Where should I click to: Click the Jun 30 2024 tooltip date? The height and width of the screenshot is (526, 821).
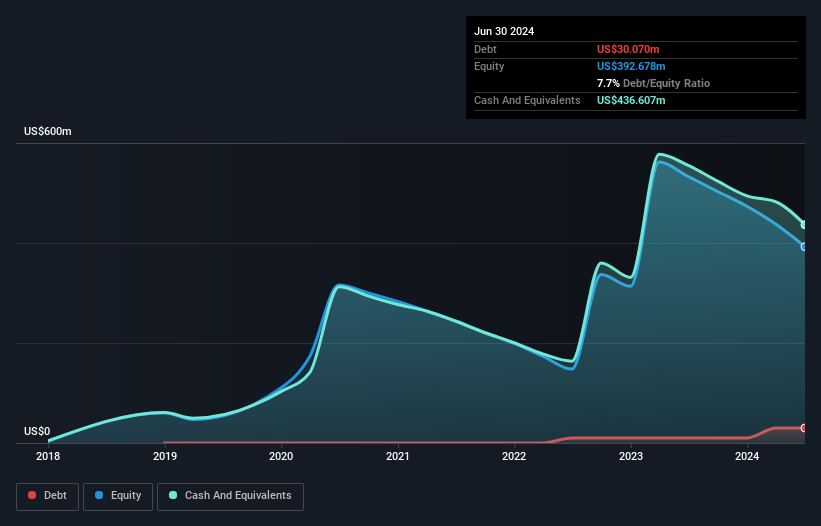(x=504, y=31)
